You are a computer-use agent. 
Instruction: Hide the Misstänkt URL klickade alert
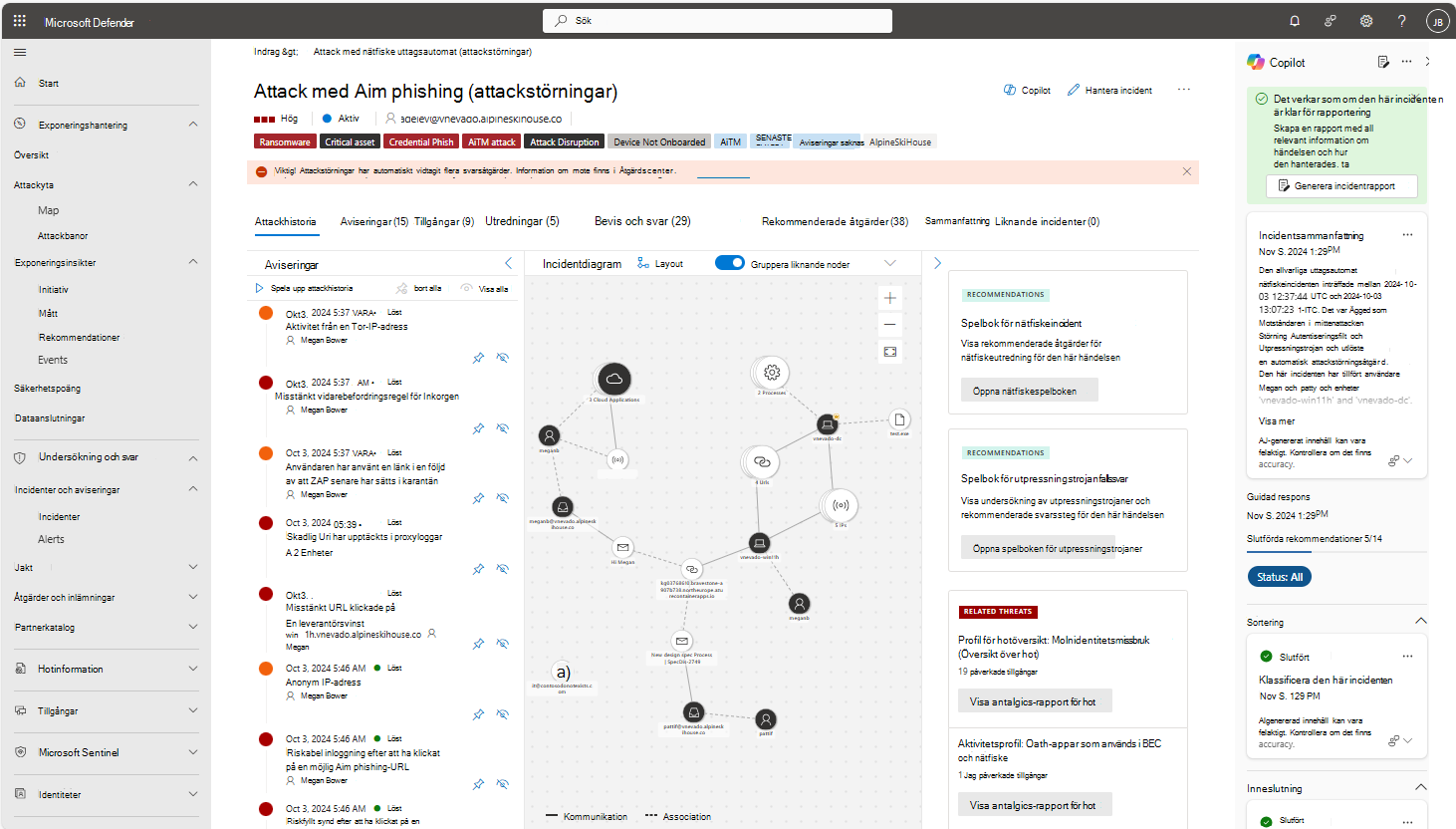503,644
